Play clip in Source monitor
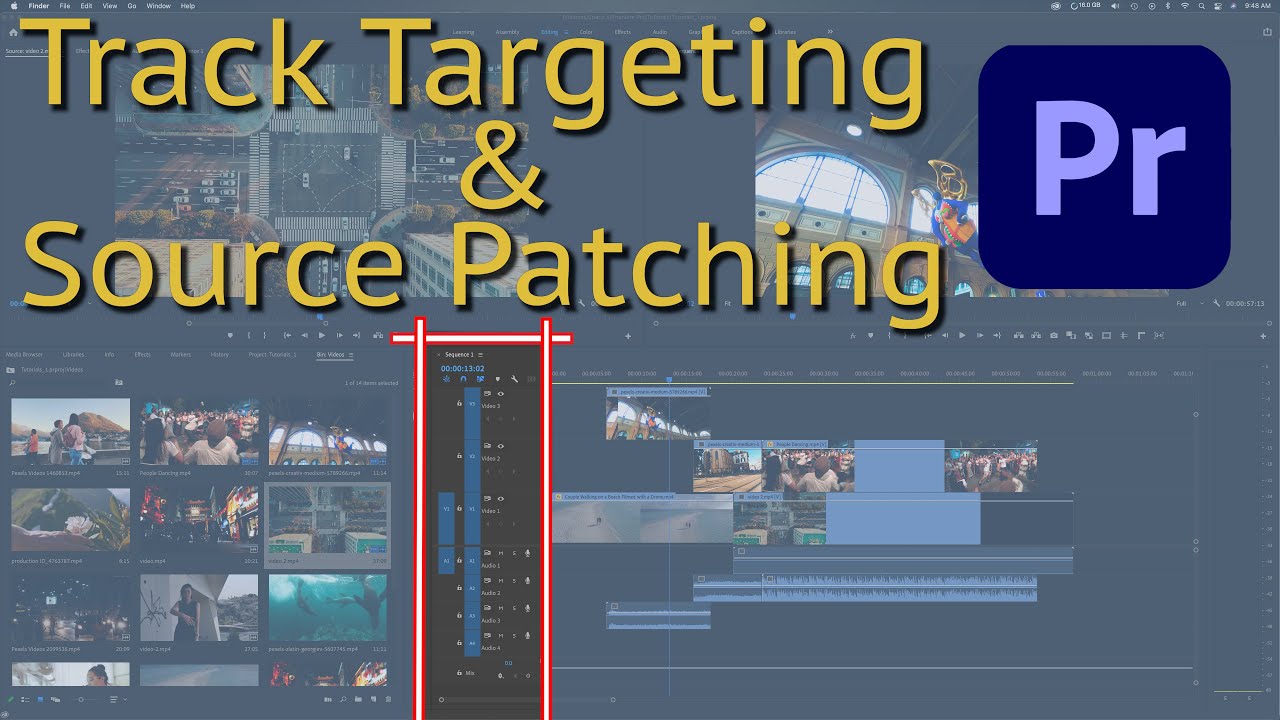This screenshot has height=720, width=1280. (321, 336)
